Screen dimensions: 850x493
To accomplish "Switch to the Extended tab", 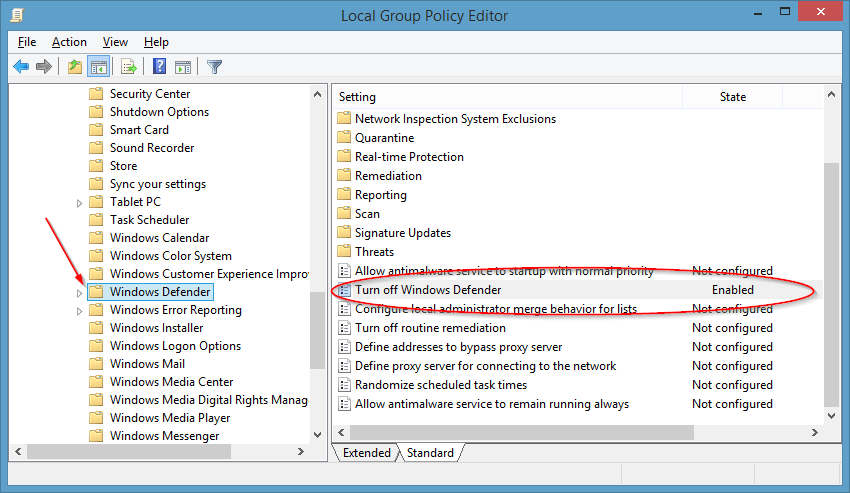I will coord(366,453).
